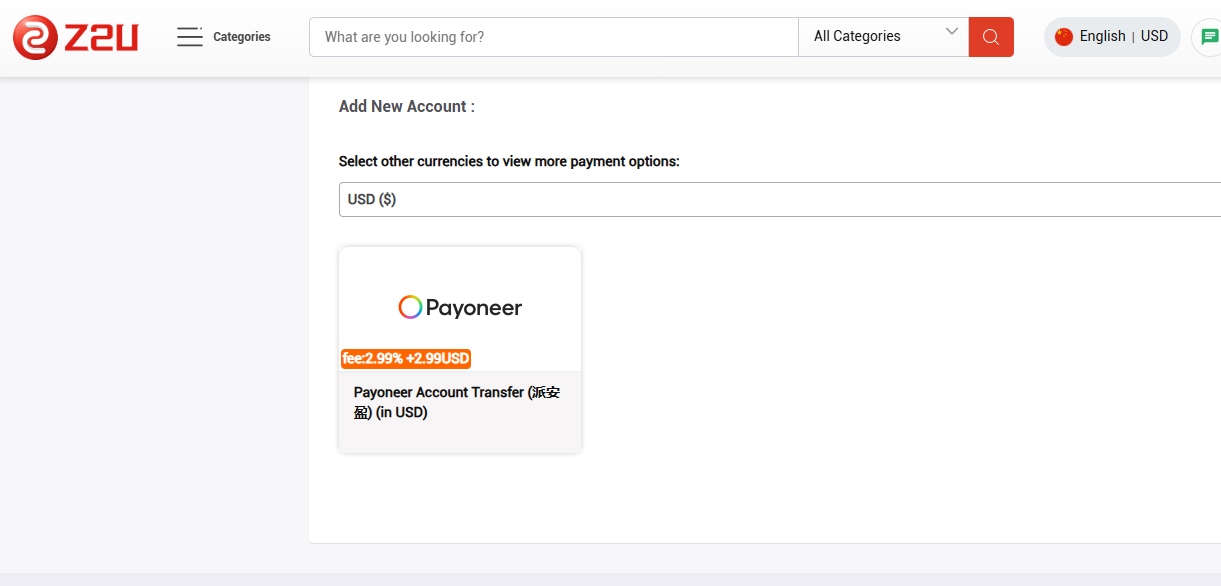Open the green chat message icon
This screenshot has height=586, width=1221.
coord(1209,37)
